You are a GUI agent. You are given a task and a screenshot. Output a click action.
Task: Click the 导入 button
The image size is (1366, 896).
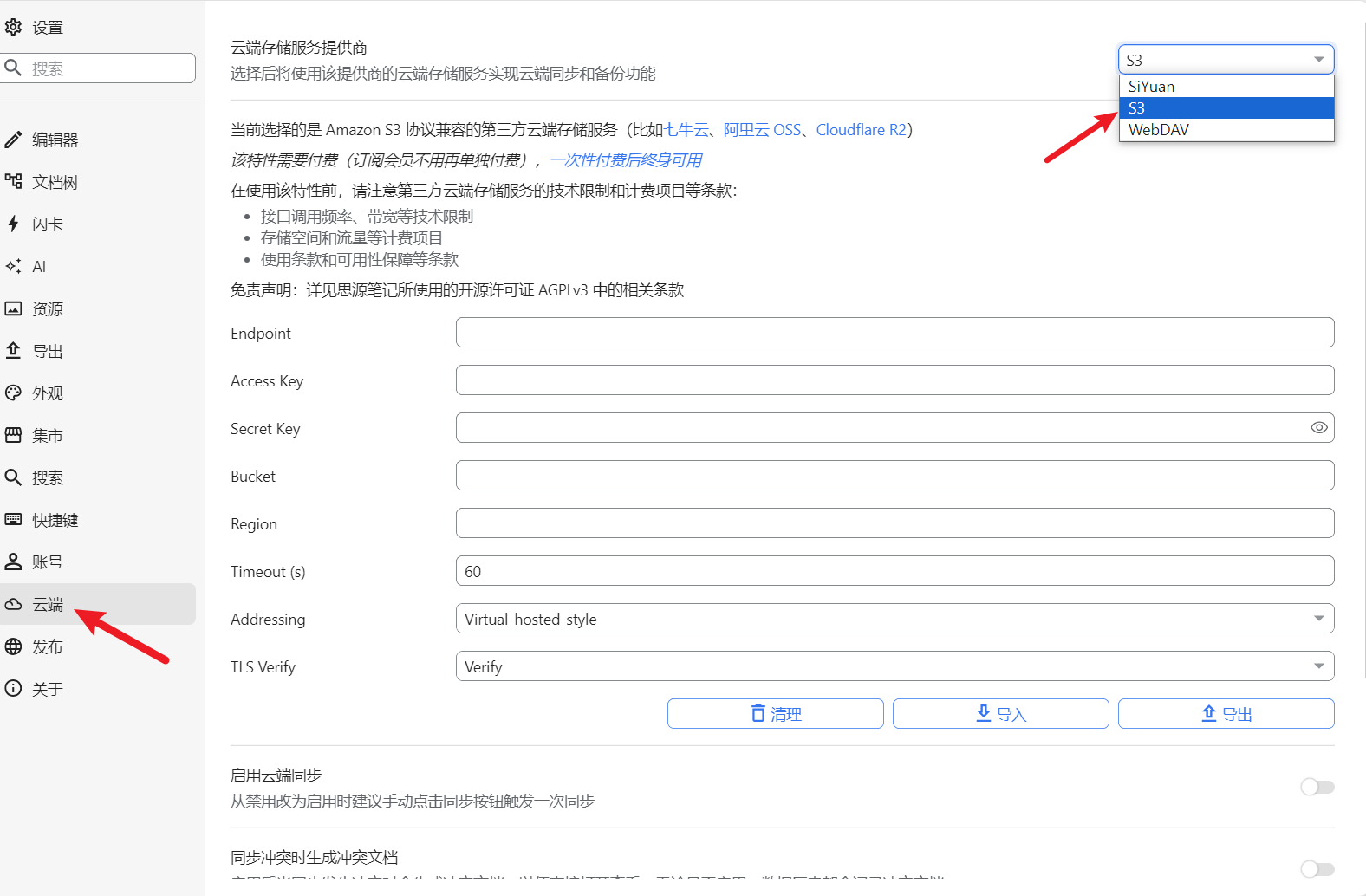(1001, 714)
